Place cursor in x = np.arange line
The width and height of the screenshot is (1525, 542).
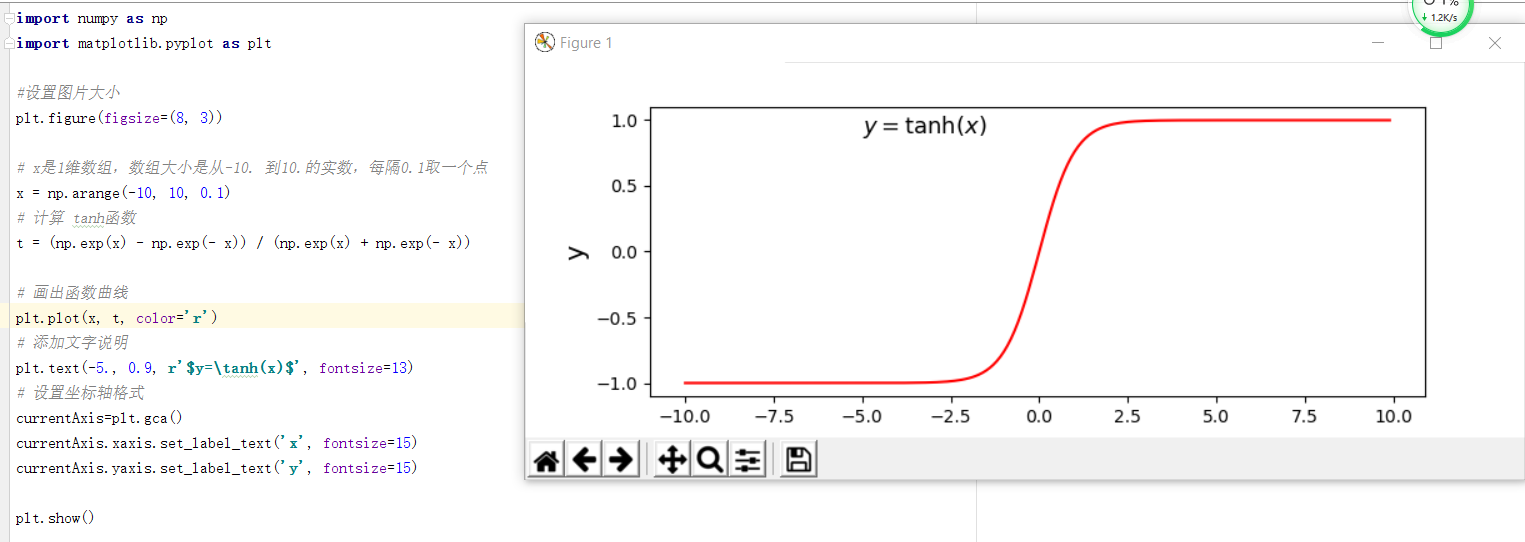pyautogui.click(x=124, y=193)
